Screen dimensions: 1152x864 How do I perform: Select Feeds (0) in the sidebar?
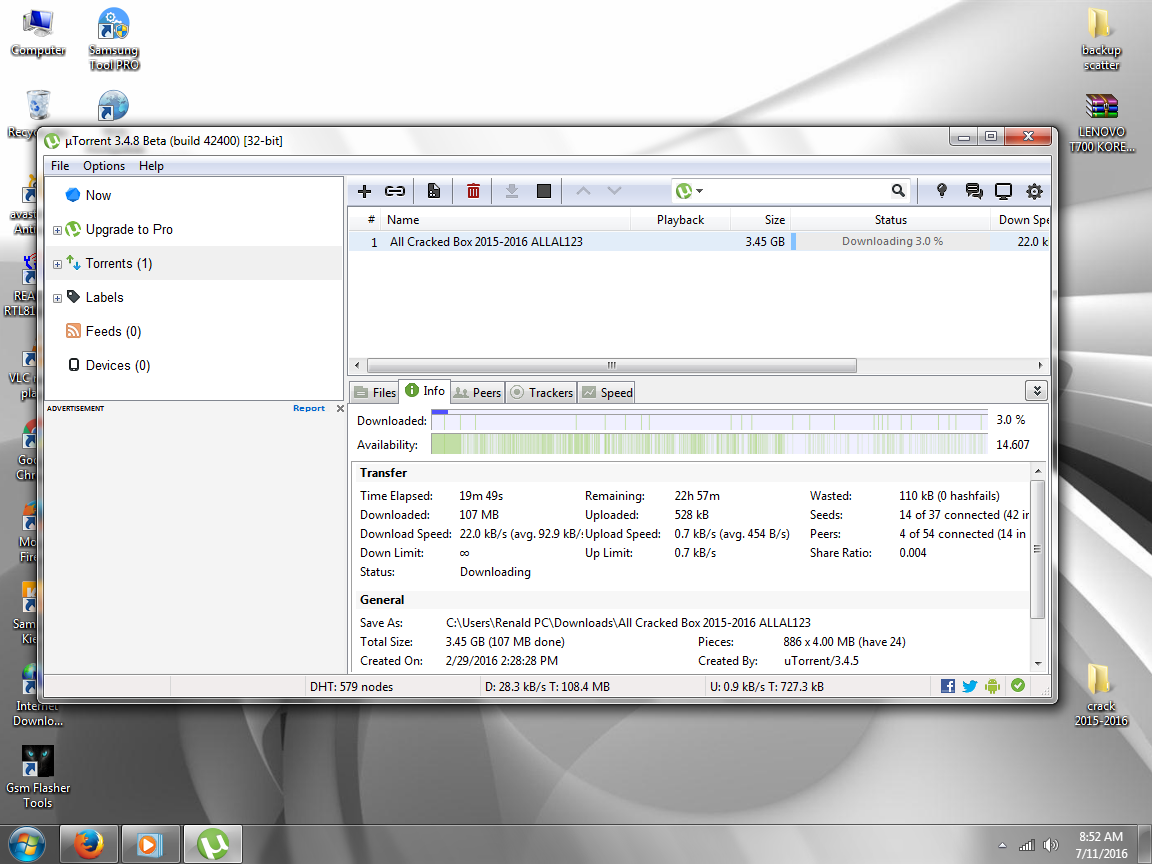coord(113,331)
